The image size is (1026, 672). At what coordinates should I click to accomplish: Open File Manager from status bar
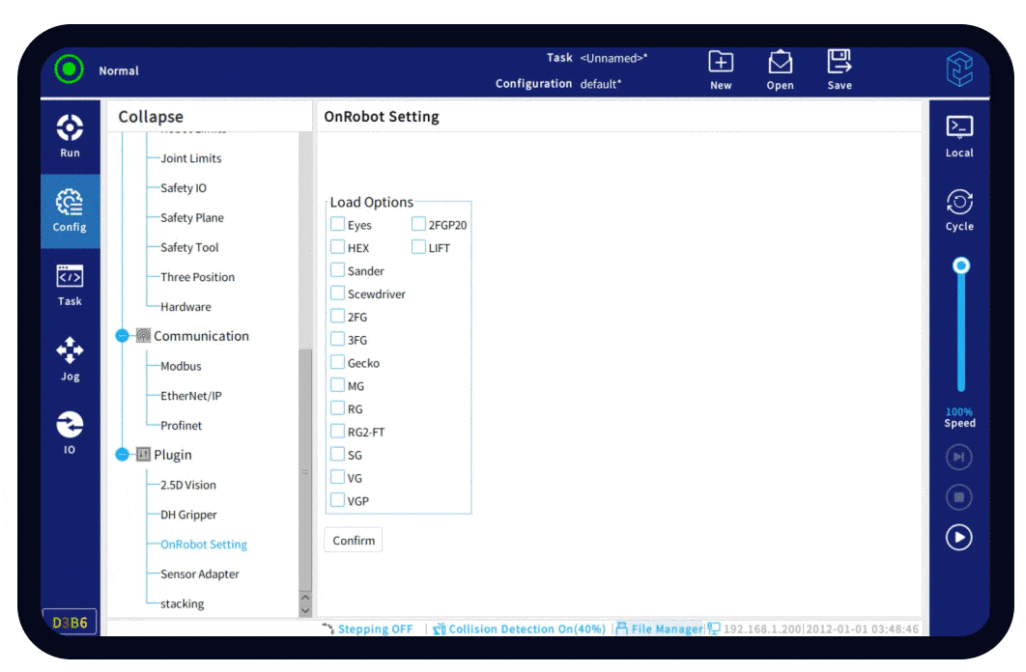[x=659, y=629]
